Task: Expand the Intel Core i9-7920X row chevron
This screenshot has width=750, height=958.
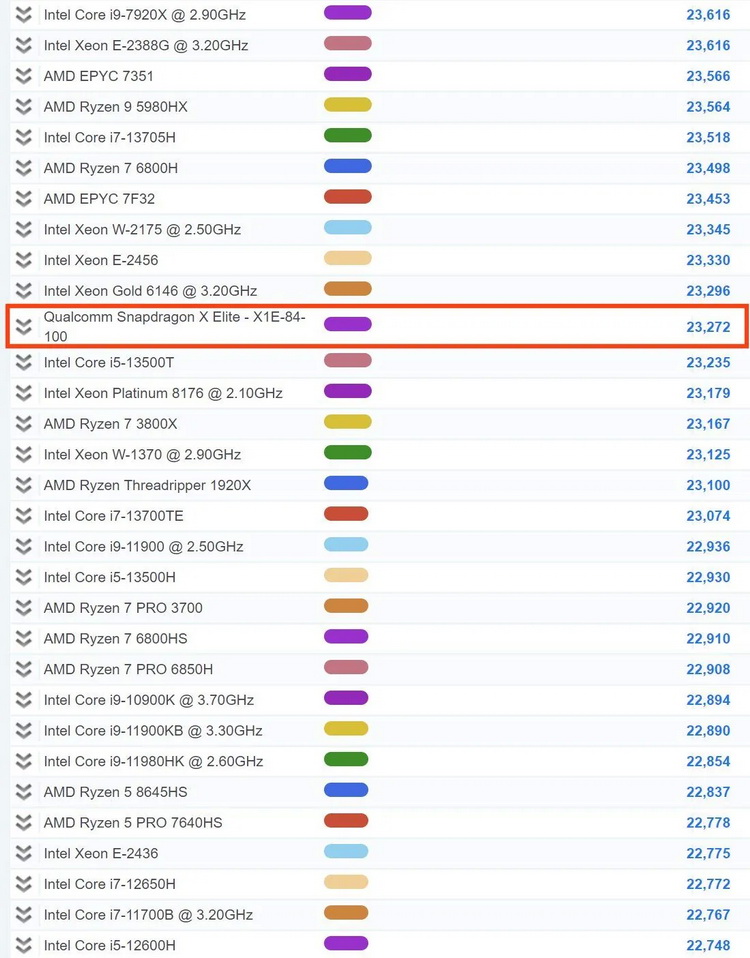Action: coord(24,15)
